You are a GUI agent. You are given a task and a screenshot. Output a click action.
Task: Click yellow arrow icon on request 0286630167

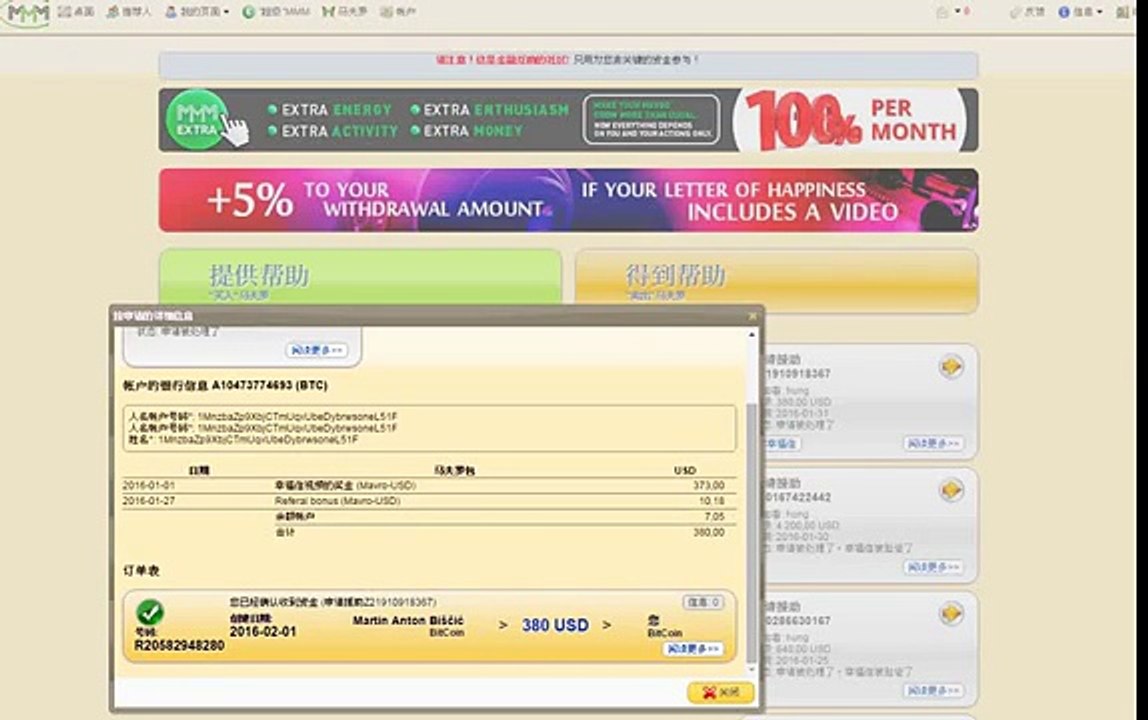click(x=951, y=614)
